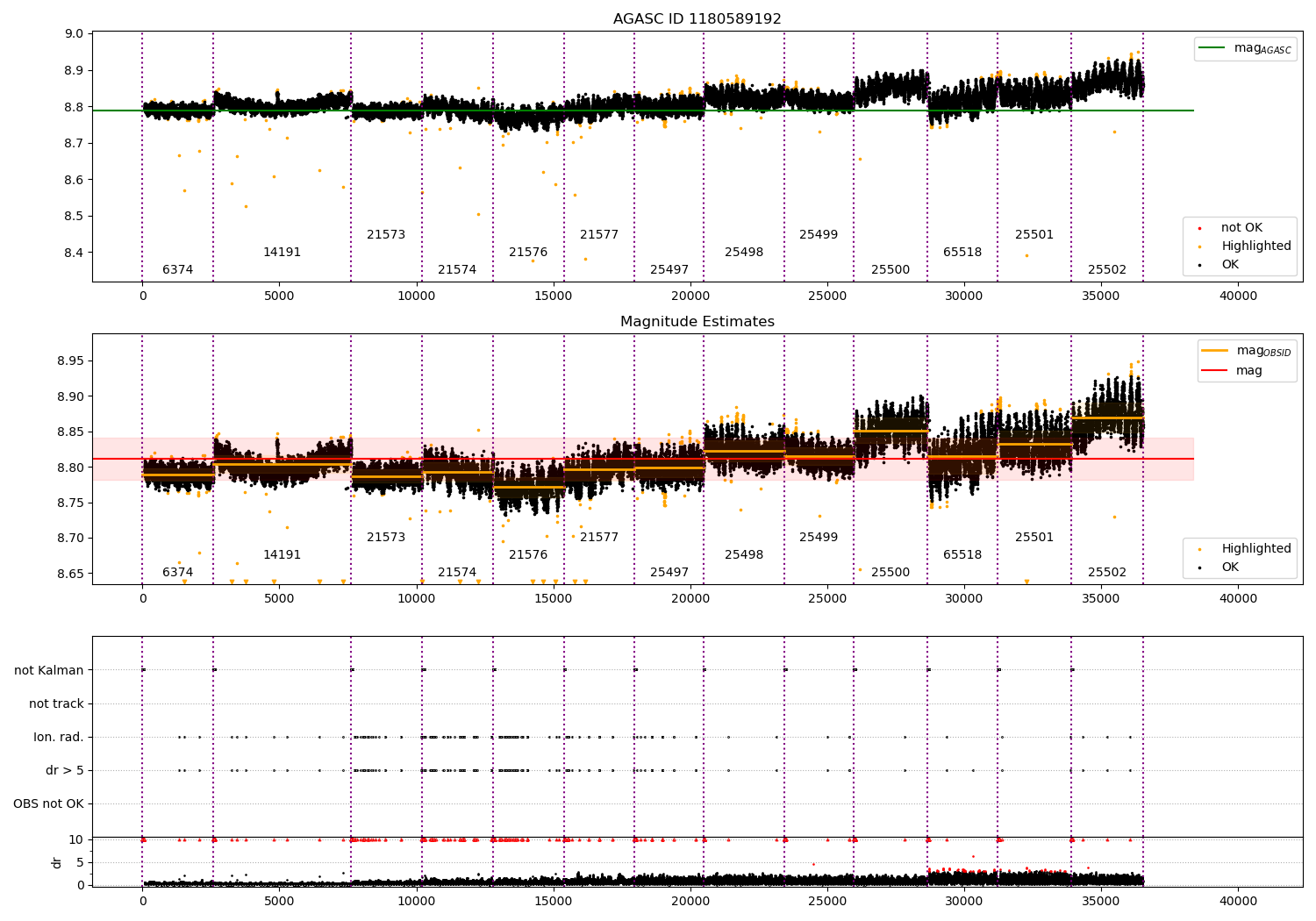Click OBSID label 21576 in the middle plot
Viewport: 1316px width, 921px height.
pos(528,555)
